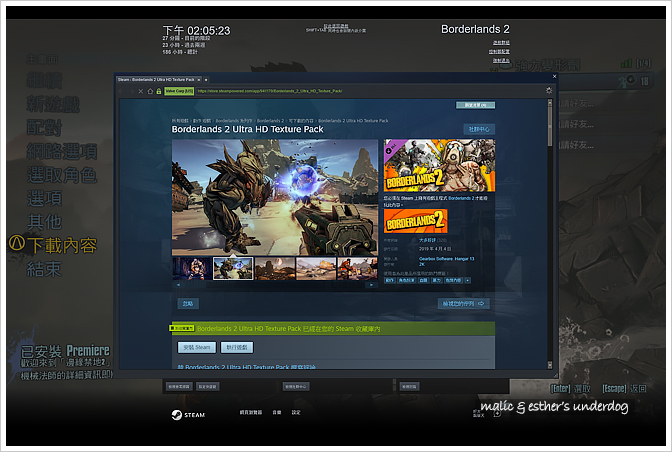Screen dimensions: 672x452
Task: Click the overlay community hub panel button
Action: (x=296, y=386)
